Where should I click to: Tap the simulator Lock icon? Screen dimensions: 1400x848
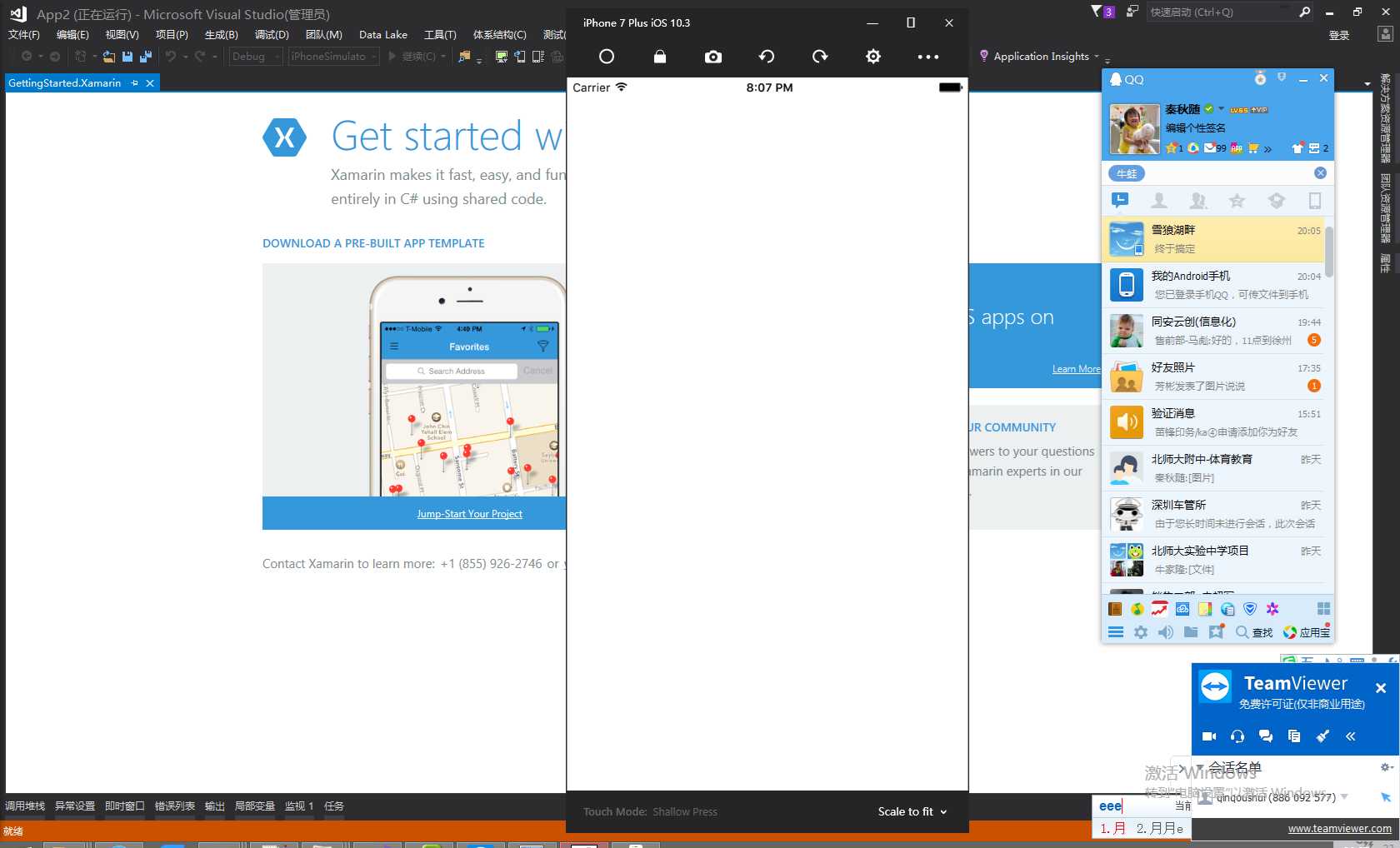[660, 57]
